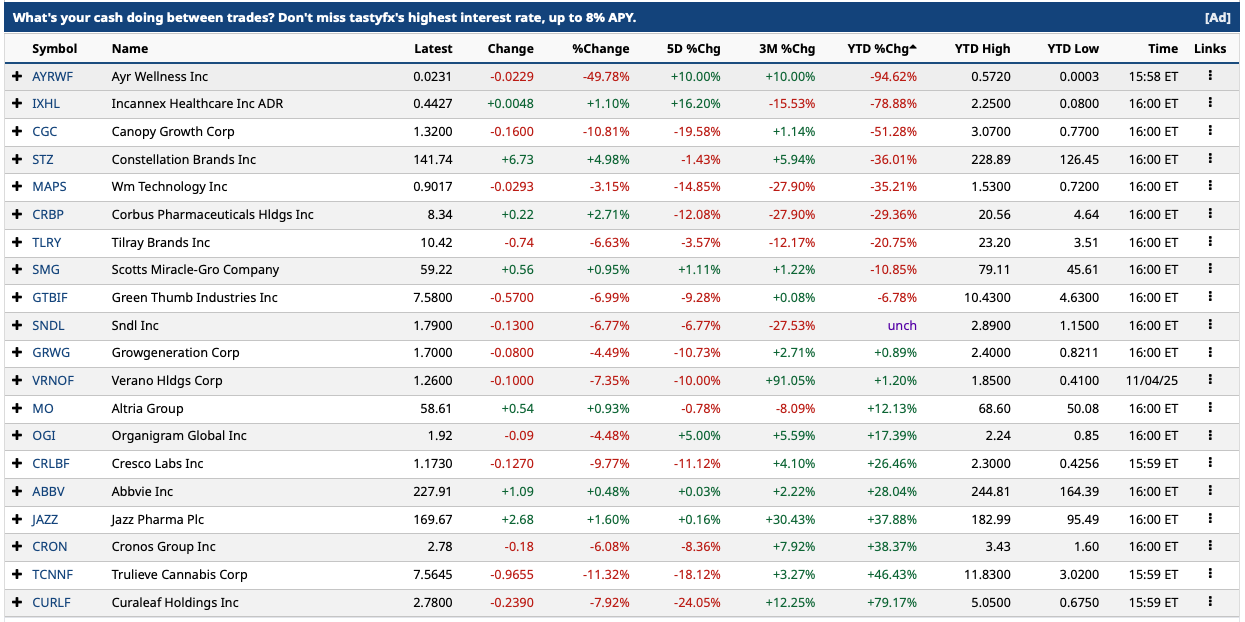
Task: Open links menu for Curaleaf Holdings row
Action: pos(1210,602)
